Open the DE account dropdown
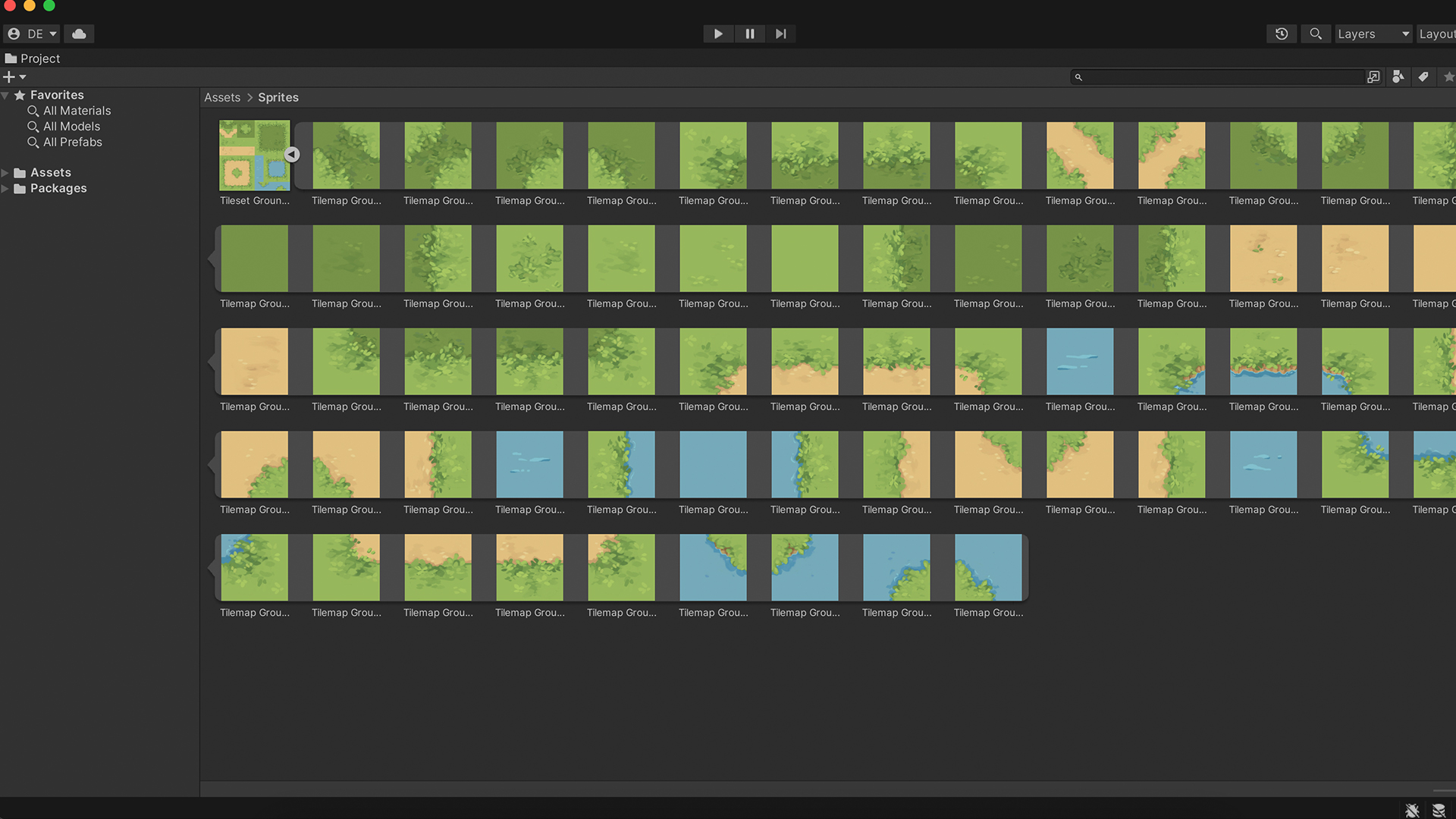 32,33
